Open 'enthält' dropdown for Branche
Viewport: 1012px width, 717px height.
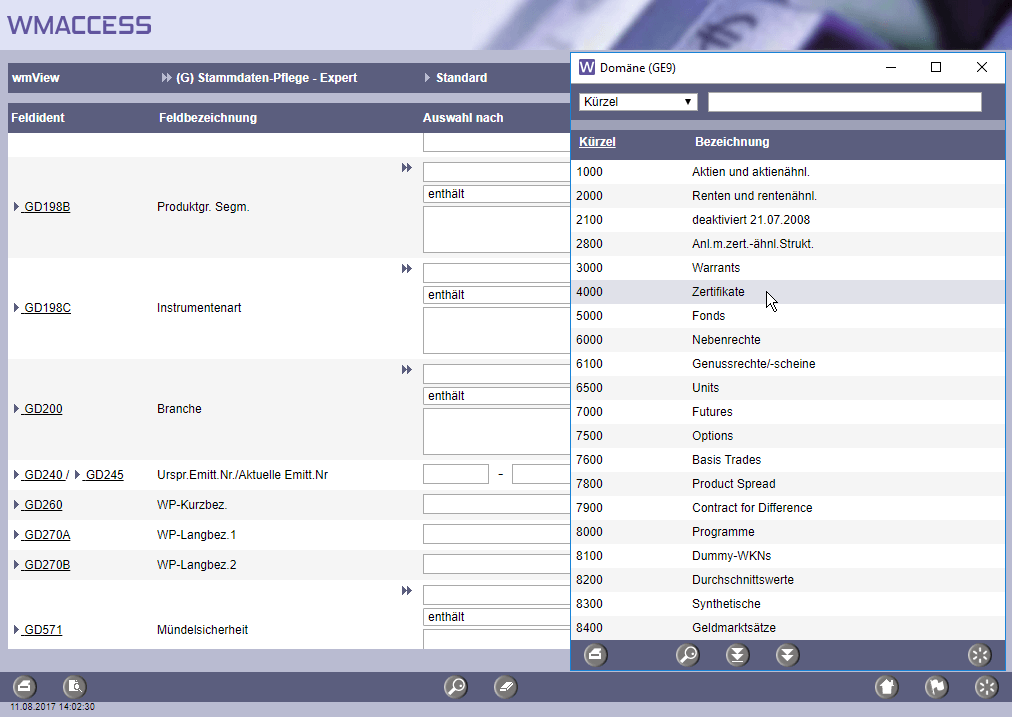coord(496,396)
